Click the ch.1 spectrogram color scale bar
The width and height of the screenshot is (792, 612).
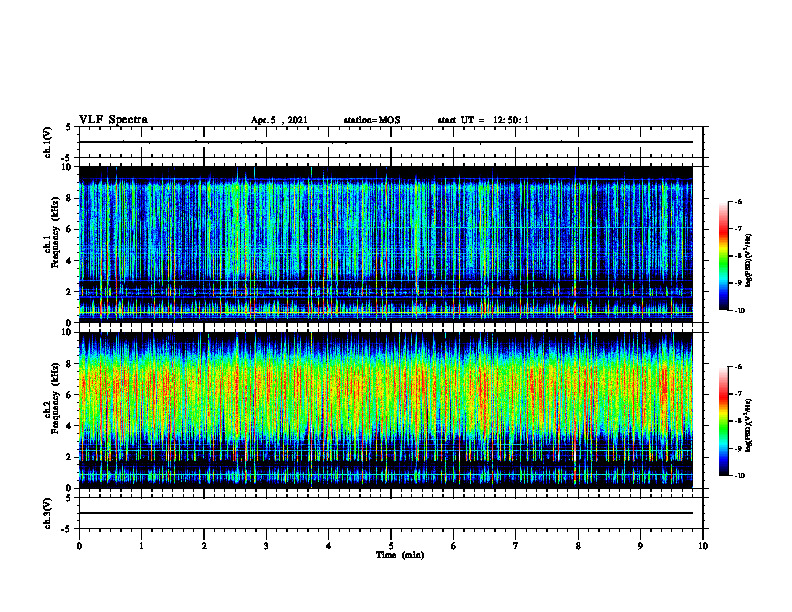pos(723,256)
